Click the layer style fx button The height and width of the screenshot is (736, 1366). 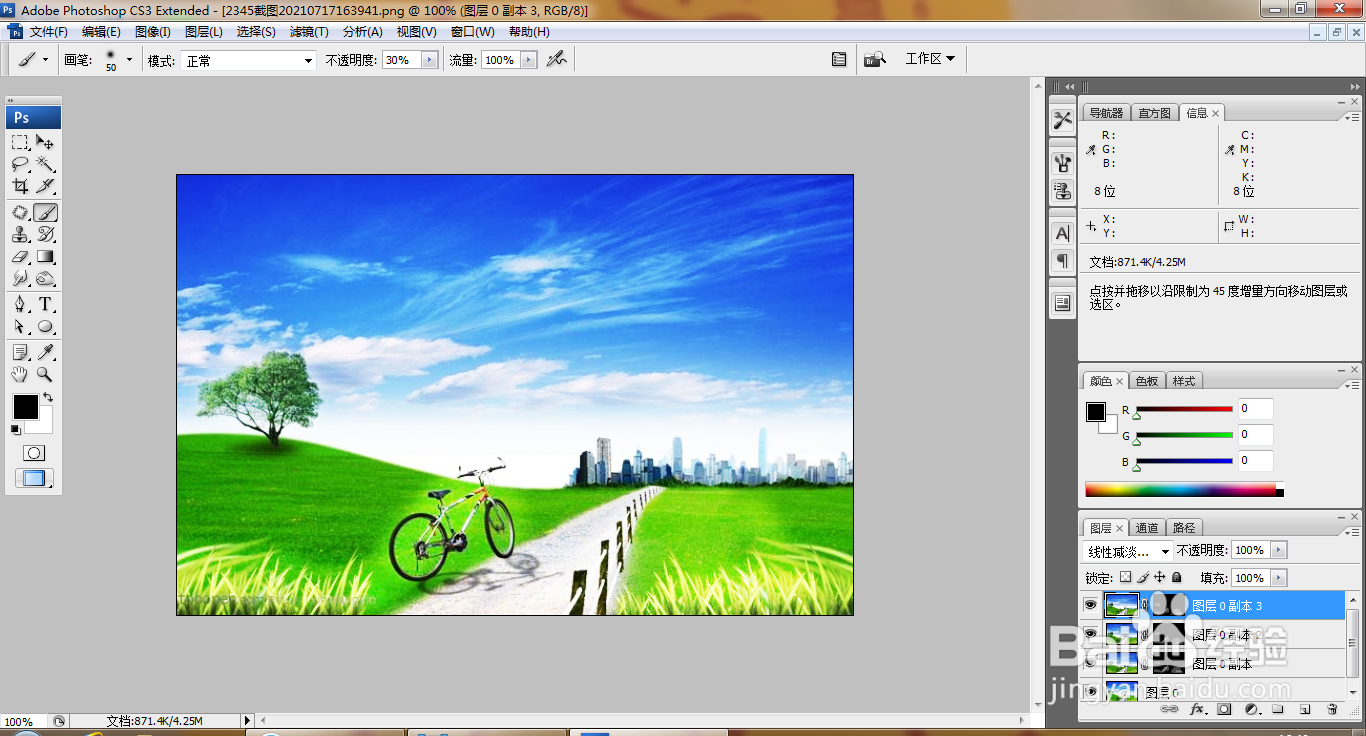1197,709
